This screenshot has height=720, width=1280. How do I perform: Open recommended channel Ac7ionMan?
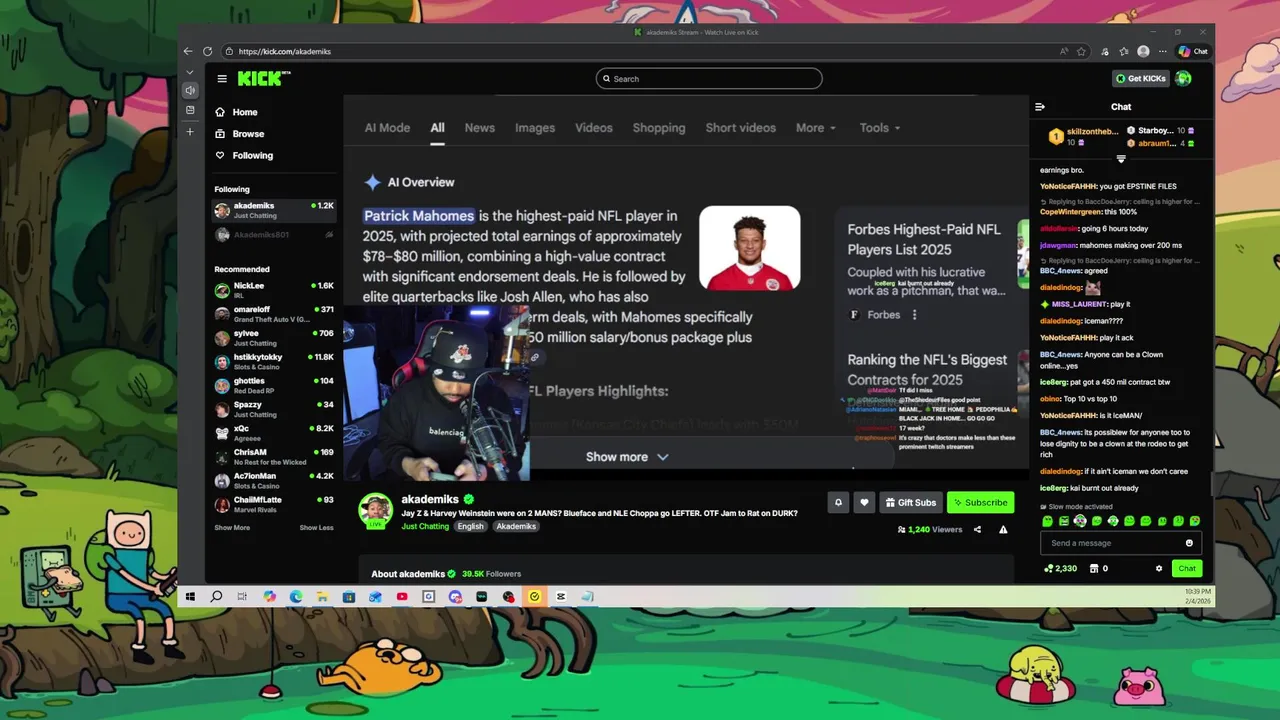click(x=274, y=480)
